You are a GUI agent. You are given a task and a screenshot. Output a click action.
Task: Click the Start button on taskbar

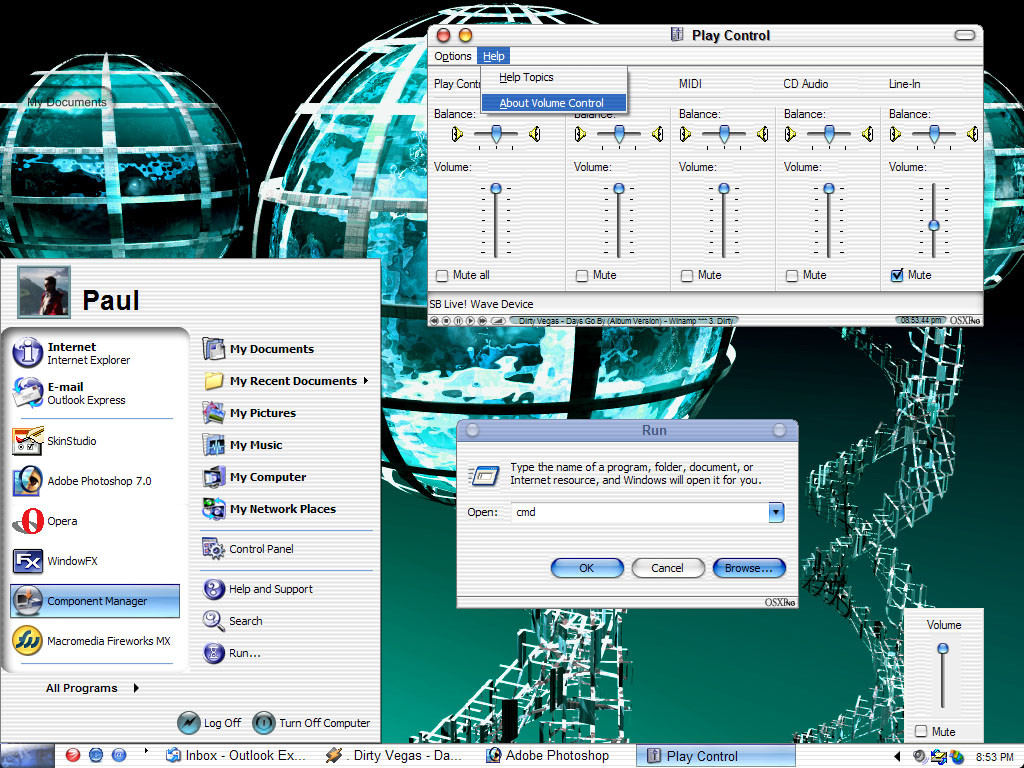pos(27,756)
